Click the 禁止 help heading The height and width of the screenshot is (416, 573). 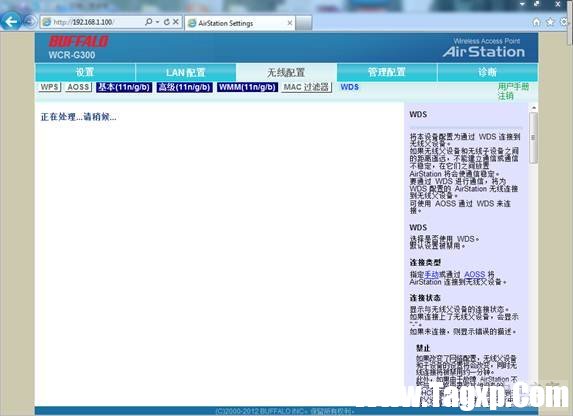(x=423, y=348)
